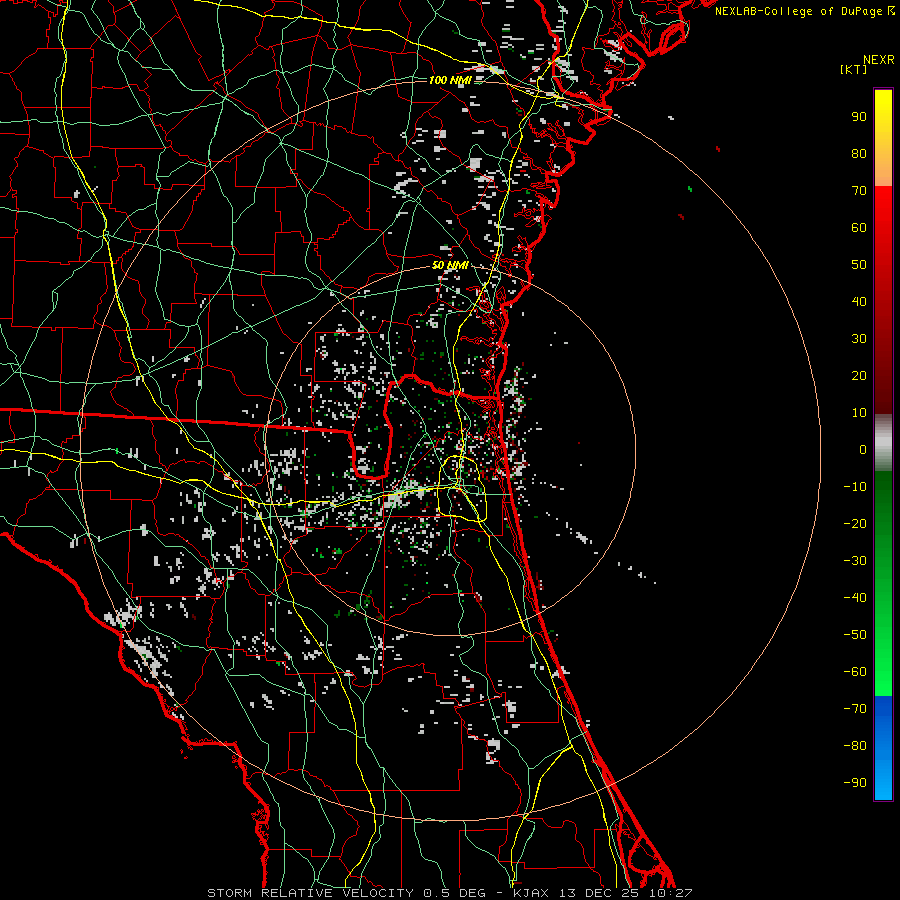900x900 pixels.
Task: Select the -20 scale value
Action: pos(855,523)
